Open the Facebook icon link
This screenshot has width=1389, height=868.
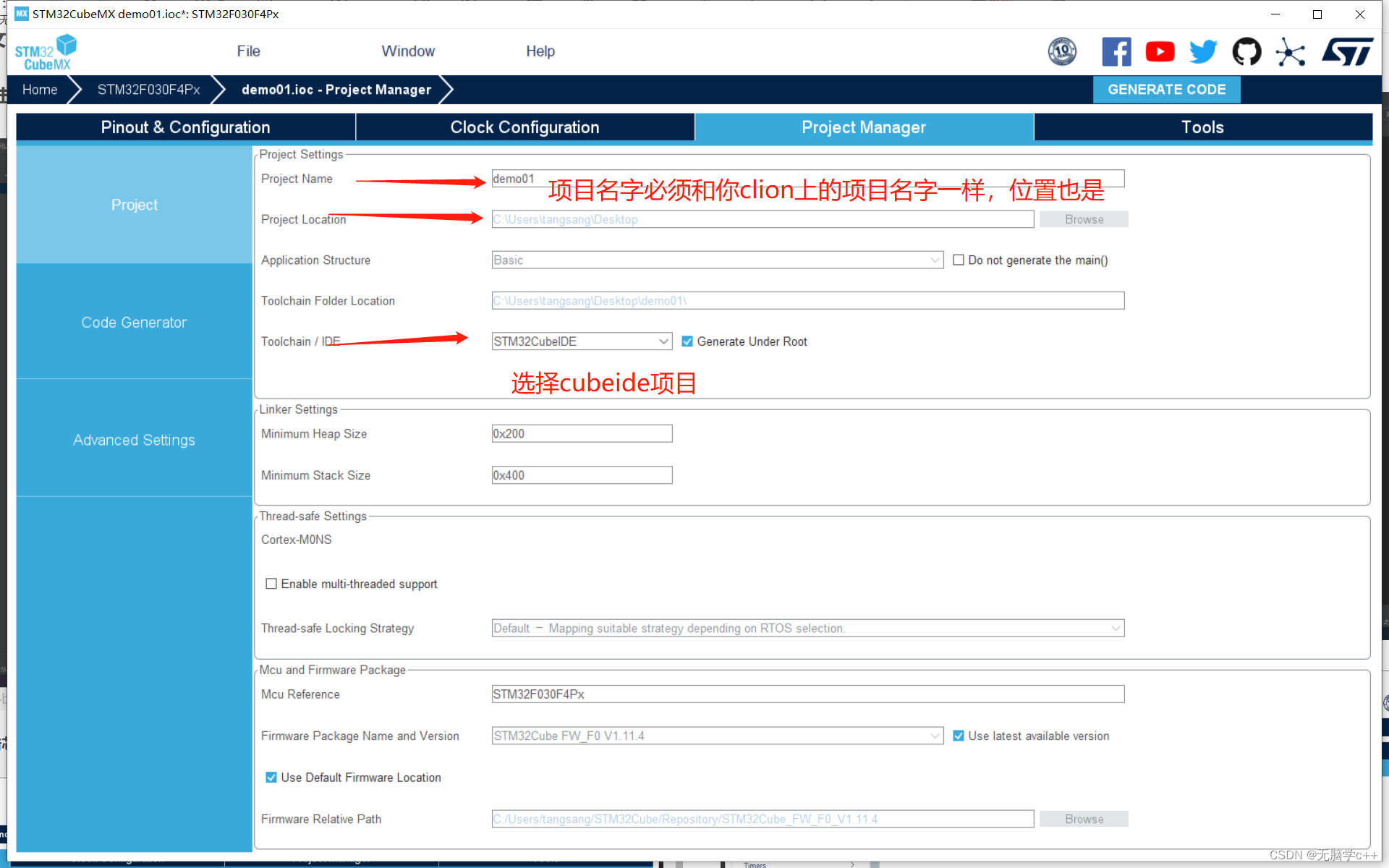tap(1116, 51)
